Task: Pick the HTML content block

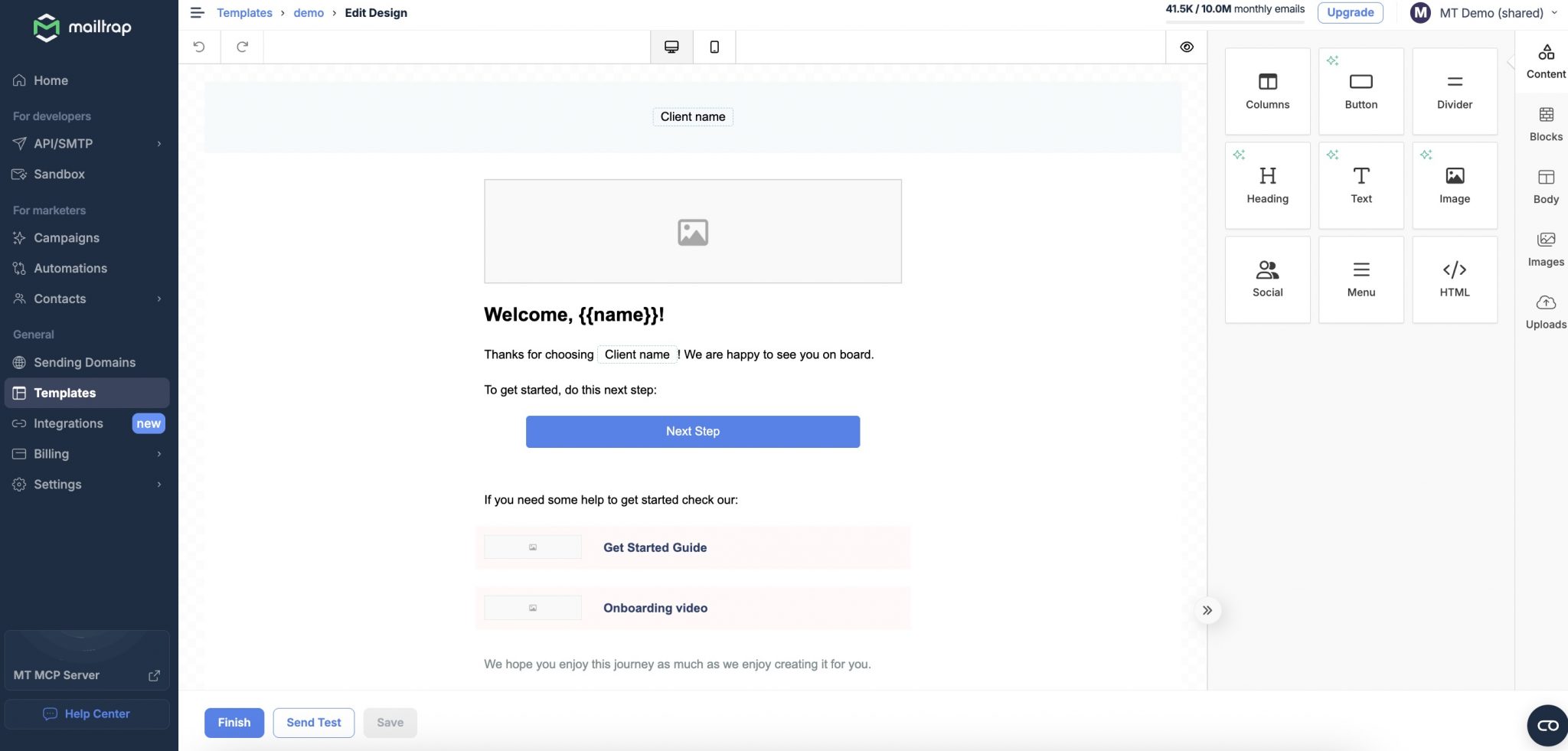Action: (1453, 278)
